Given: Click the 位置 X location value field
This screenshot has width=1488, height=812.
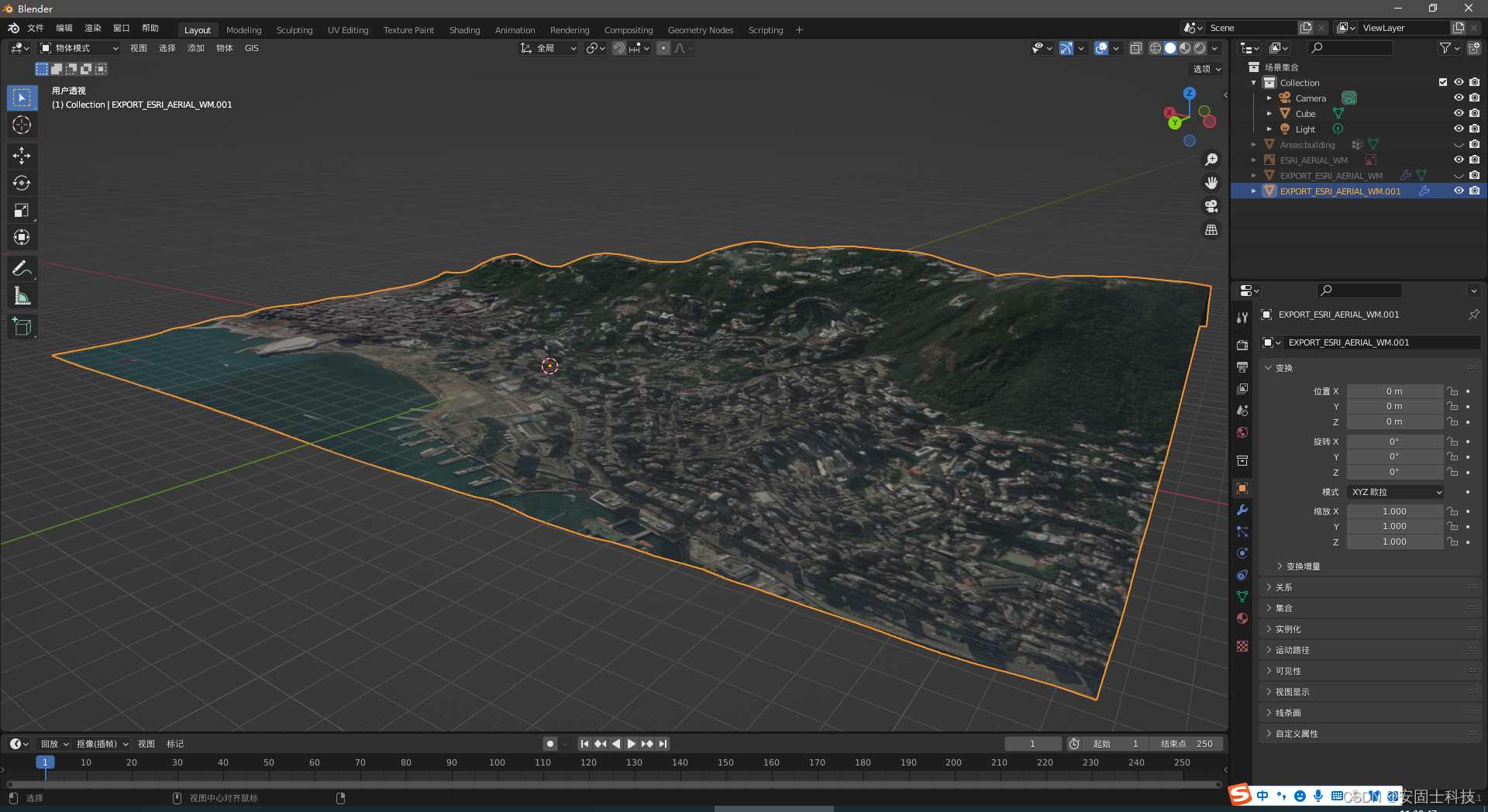Looking at the screenshot, I should click(x=1394, y=391).
